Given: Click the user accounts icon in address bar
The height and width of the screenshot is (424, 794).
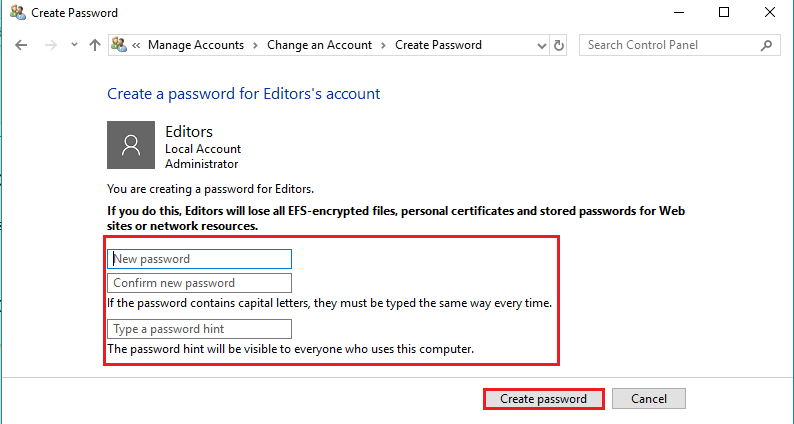Looking at the screenshot, I should pos(119,45).
